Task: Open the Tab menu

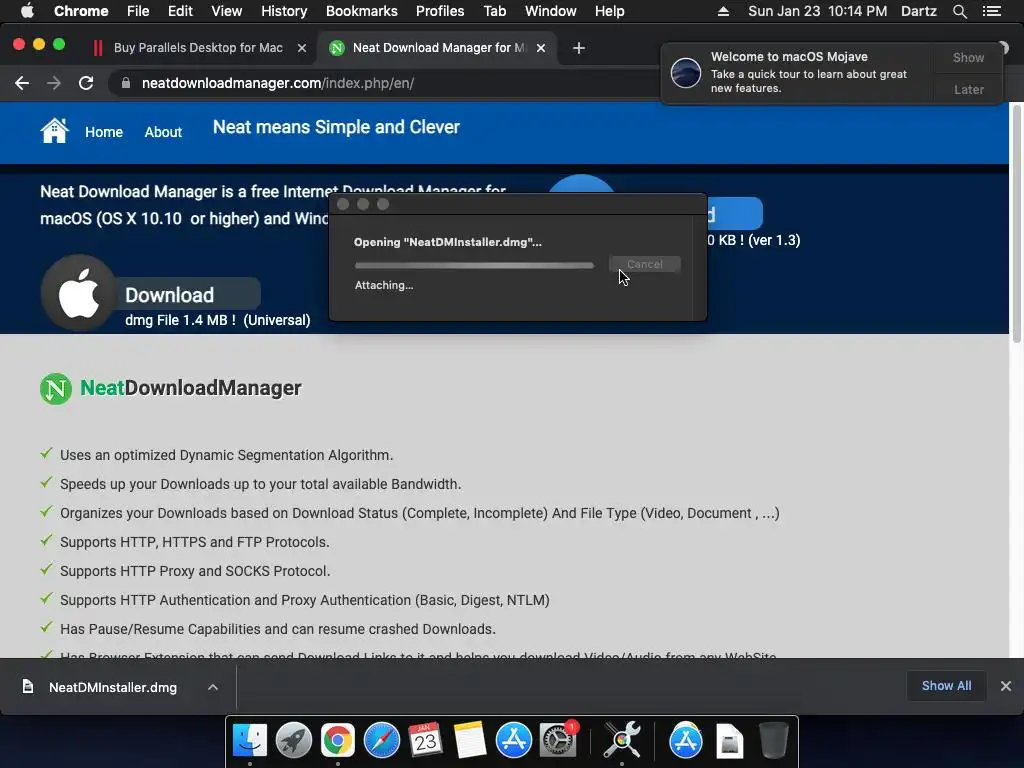Action: pyautogui.click(x=494, y=11)
